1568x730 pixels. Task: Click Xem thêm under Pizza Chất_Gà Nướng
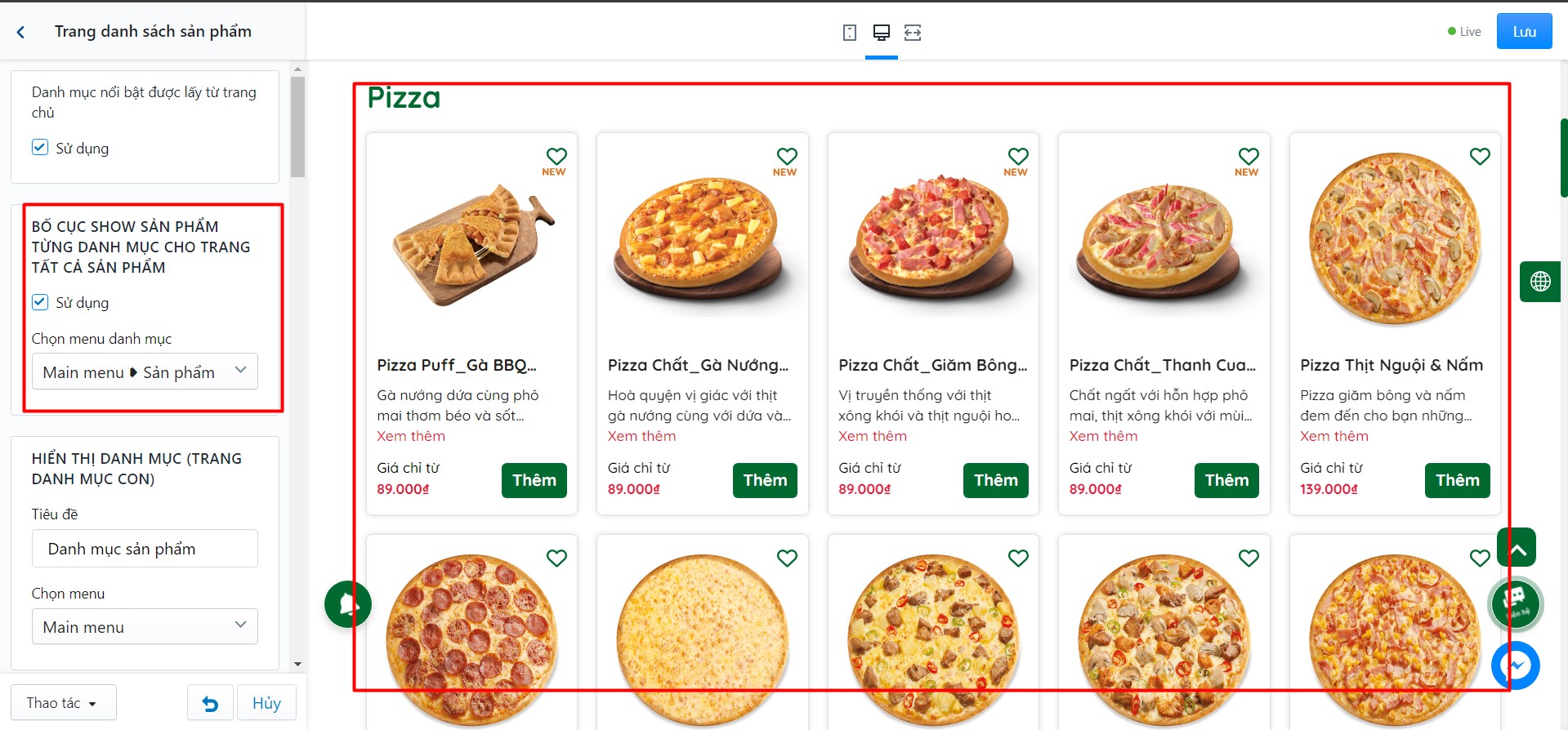641,436
